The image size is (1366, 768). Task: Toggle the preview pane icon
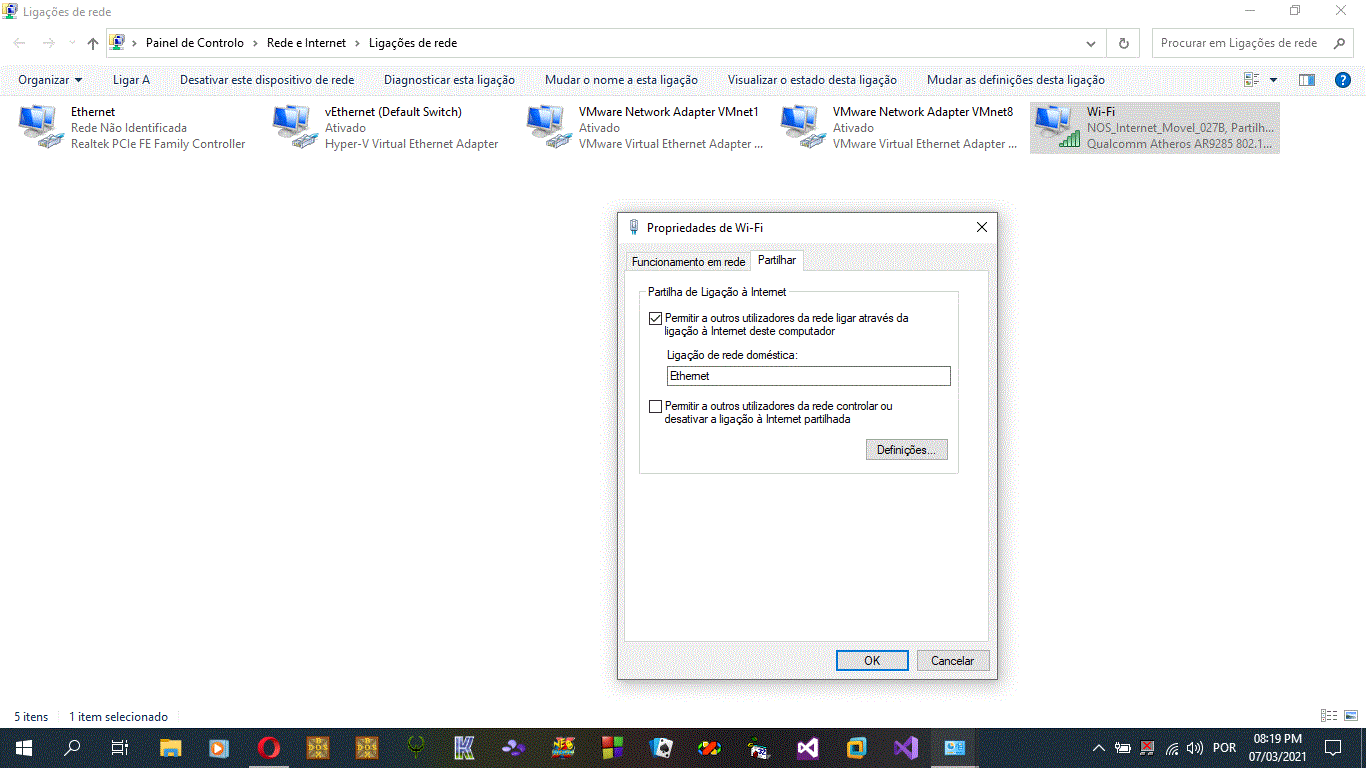[1307, 80]
